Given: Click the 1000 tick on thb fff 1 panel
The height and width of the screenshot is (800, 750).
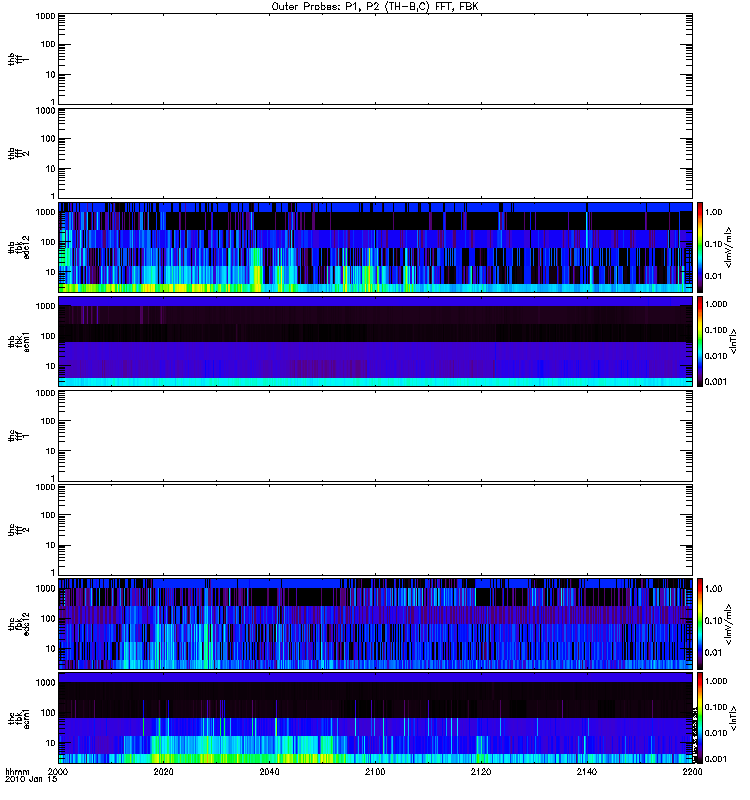Looking at the screenshot, I should 45,16.
